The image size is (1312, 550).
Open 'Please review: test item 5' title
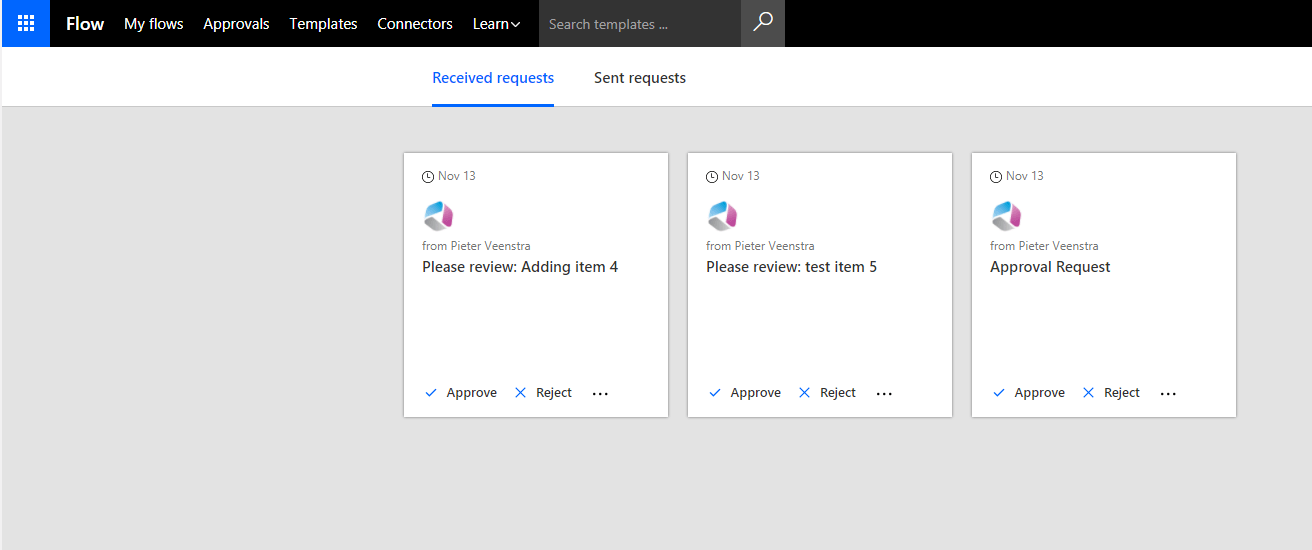click(792, 267)
